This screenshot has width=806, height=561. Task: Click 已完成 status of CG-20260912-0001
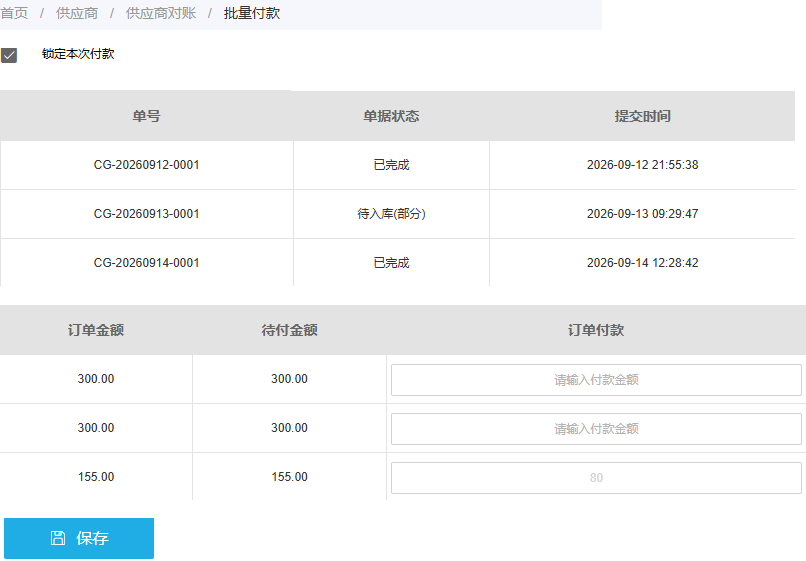click(391, 165)
